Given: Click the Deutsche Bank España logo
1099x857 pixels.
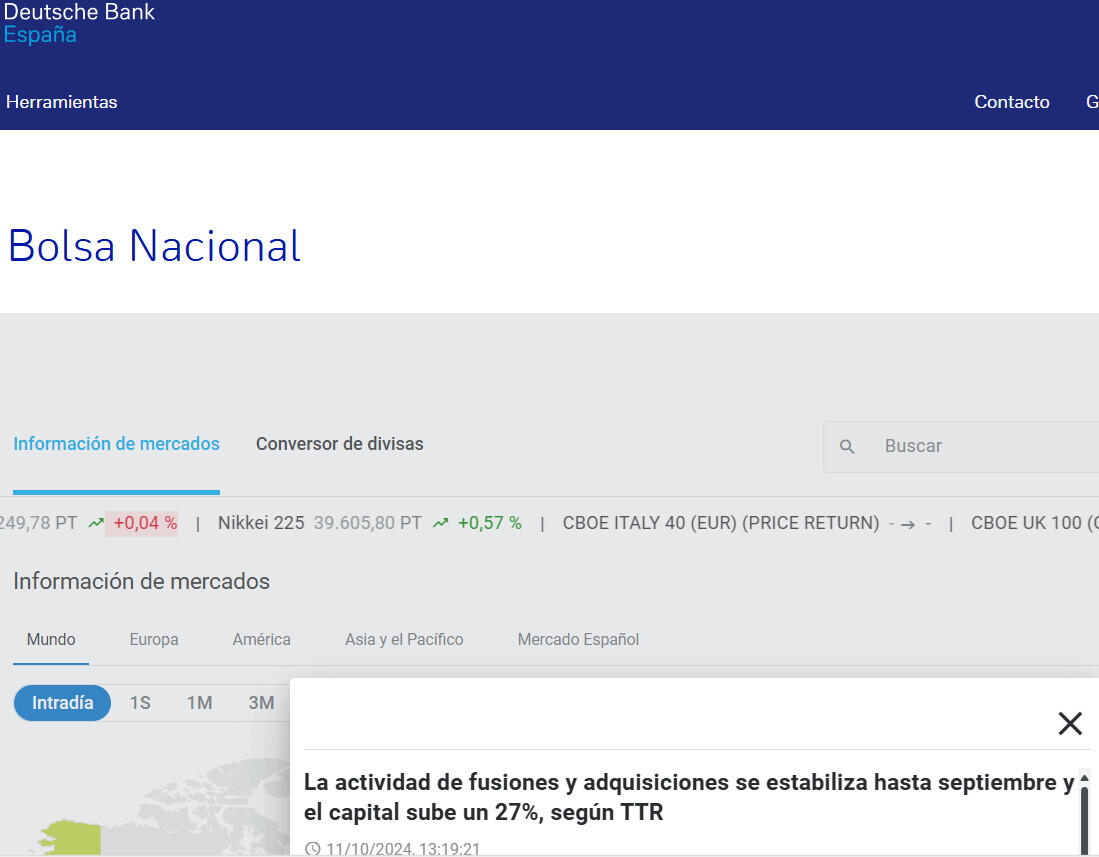Looking at the screenshot, I should [79, 23].
